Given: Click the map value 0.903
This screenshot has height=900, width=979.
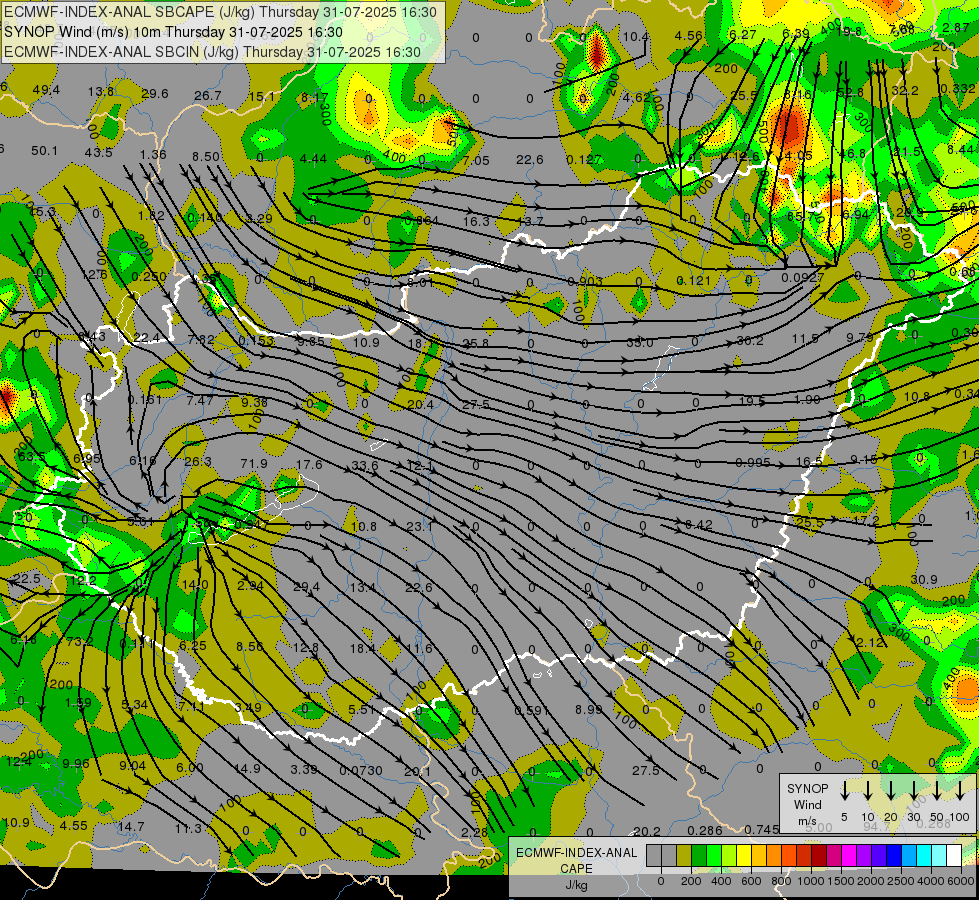Looking at the screenshot, I should [x=585, y=282].
